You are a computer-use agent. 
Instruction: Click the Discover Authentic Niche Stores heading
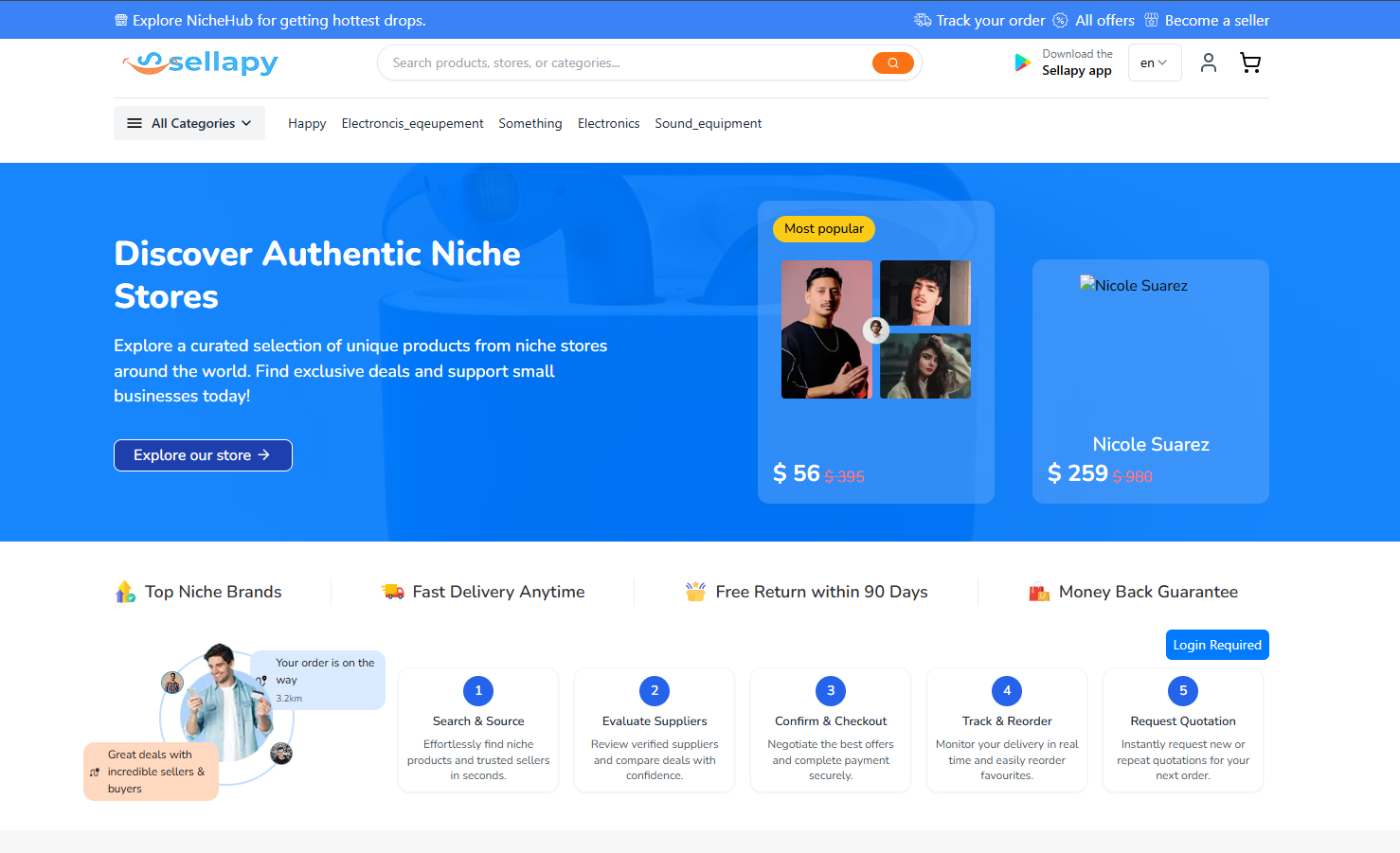[x=317, y=275]
